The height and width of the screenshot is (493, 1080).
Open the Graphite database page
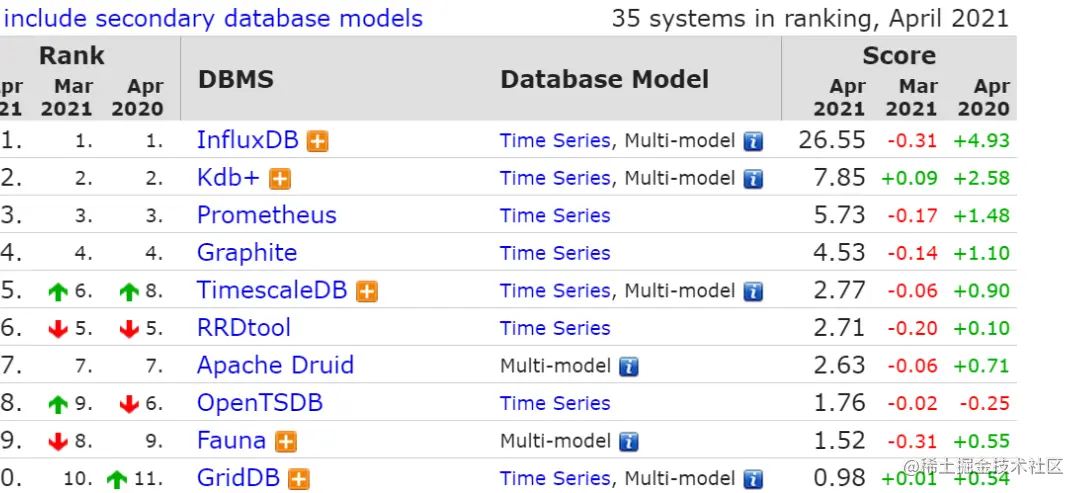[247, 253]
